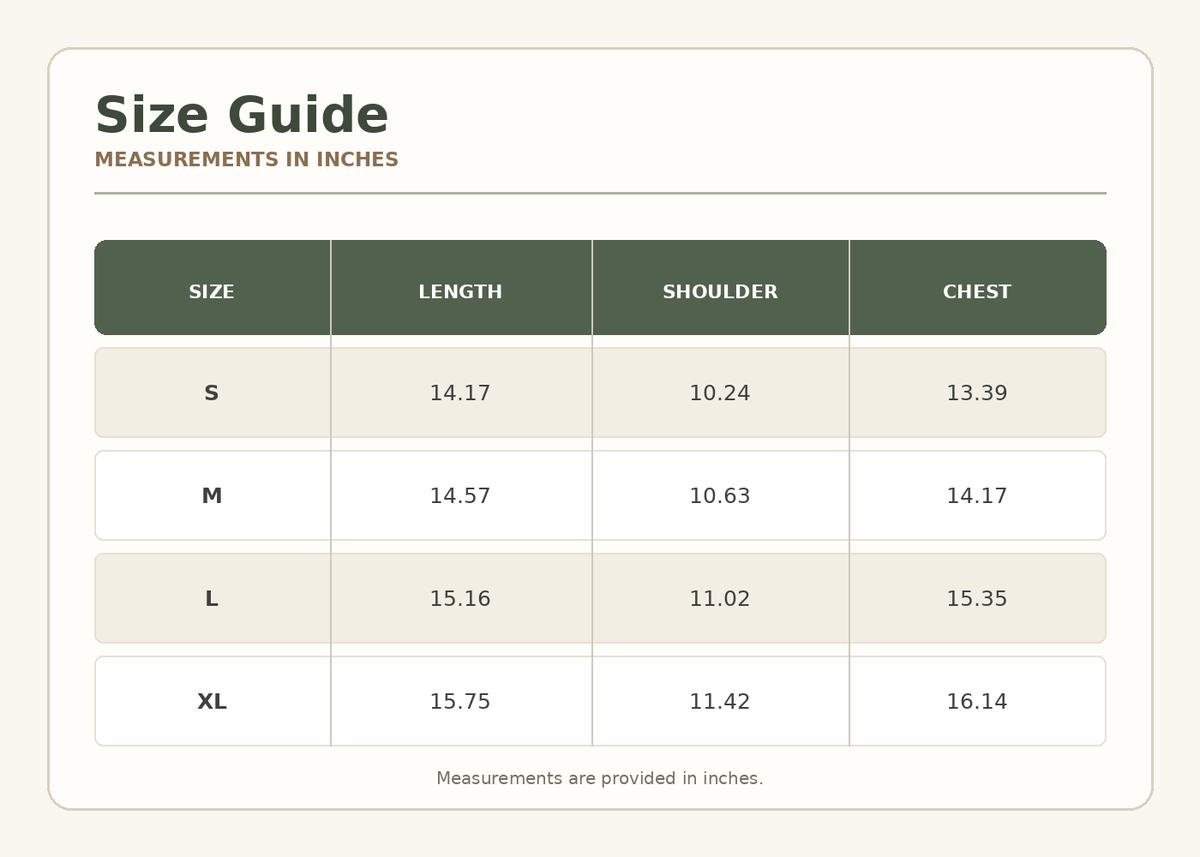This screenshot has height=857, width=1200.
Task: Click length value 14.57
Action: [460, 496]
